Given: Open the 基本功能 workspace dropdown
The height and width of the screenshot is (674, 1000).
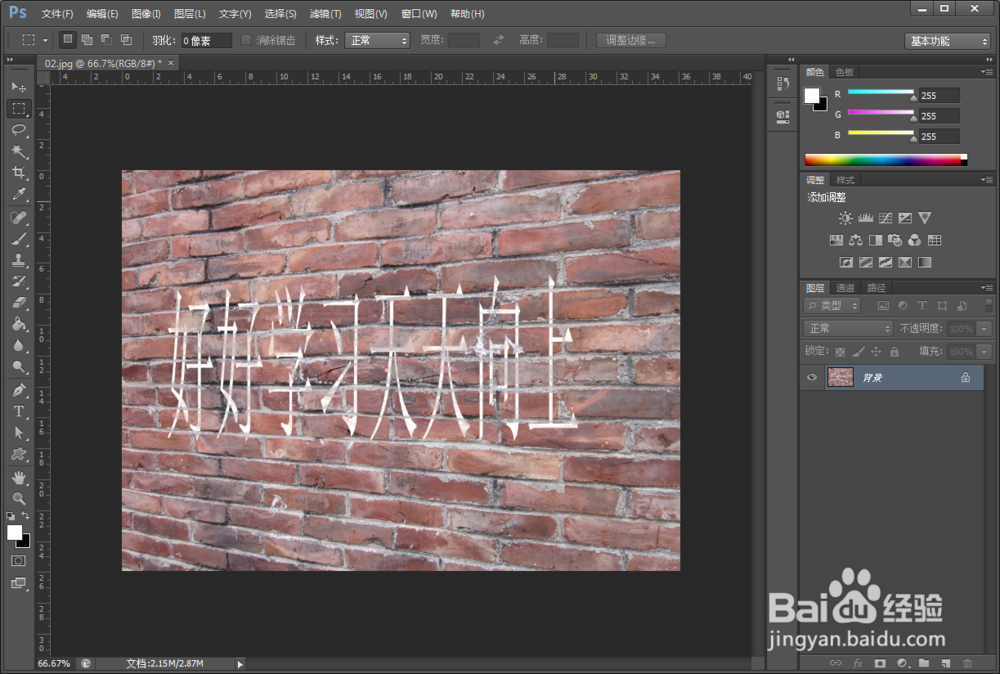Looking at the screenshot, I should (x=947, y=41).
